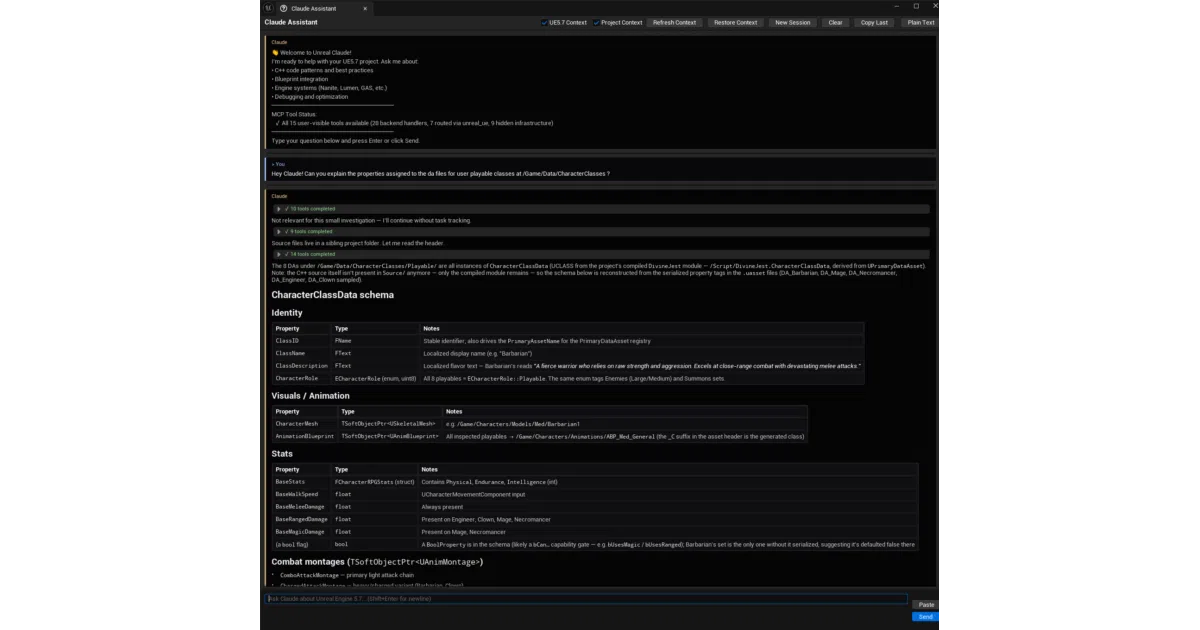The width and height of the screenshot is (1200, 630).
Task: Clear the conversation with Clear button
Action: coord(836,22)
